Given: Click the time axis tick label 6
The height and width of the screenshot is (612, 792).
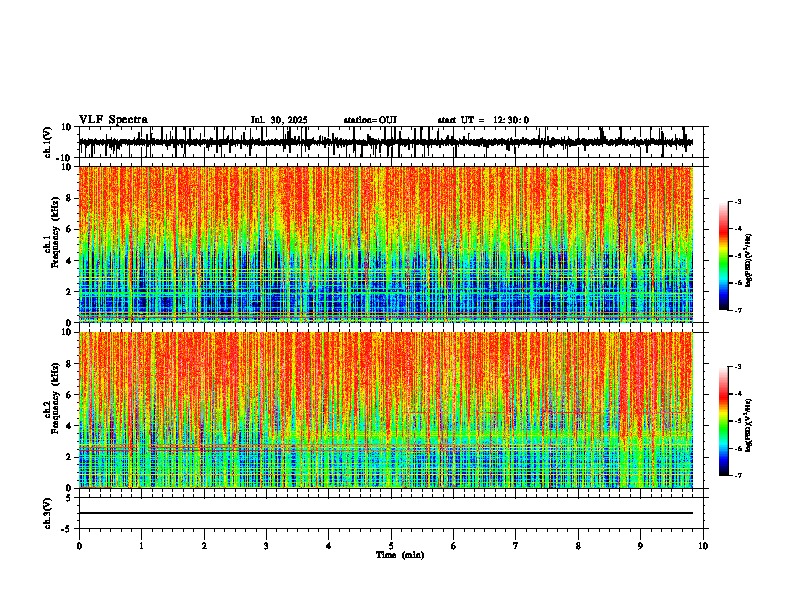Looking at the screenshot, I should coord(454,546).
